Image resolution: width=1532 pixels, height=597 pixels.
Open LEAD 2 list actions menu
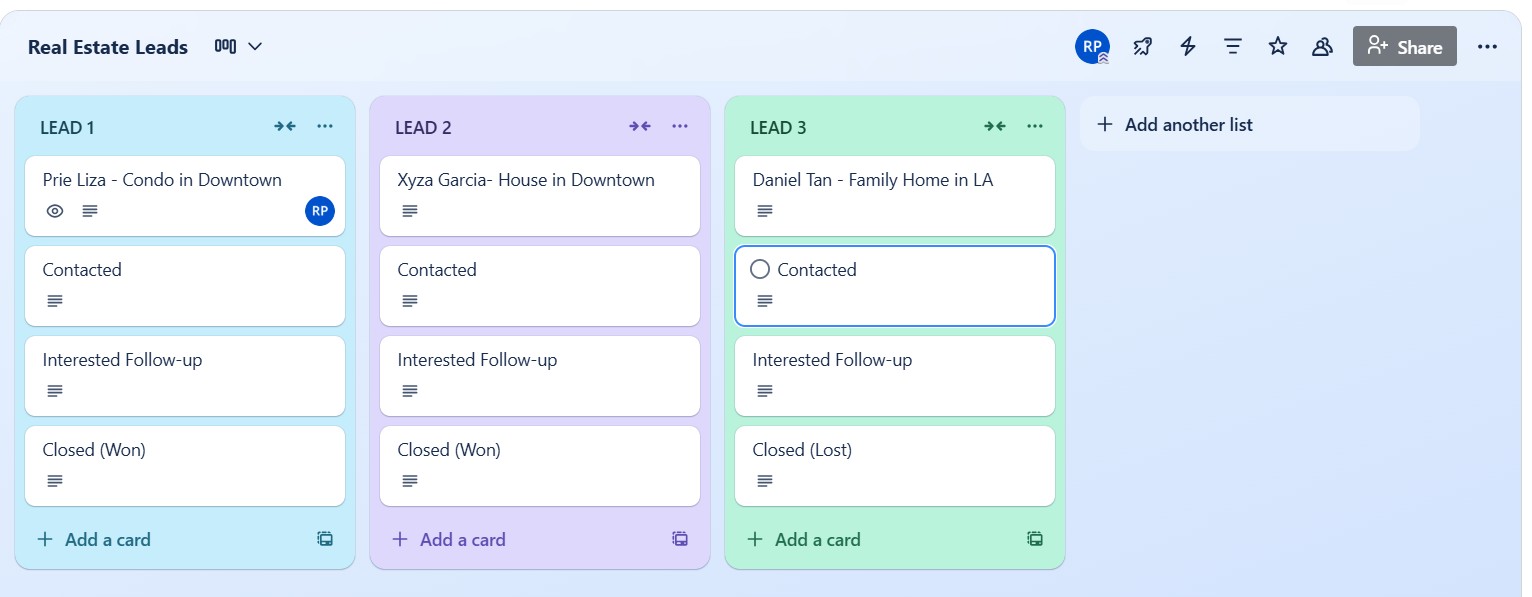point(680,126)
